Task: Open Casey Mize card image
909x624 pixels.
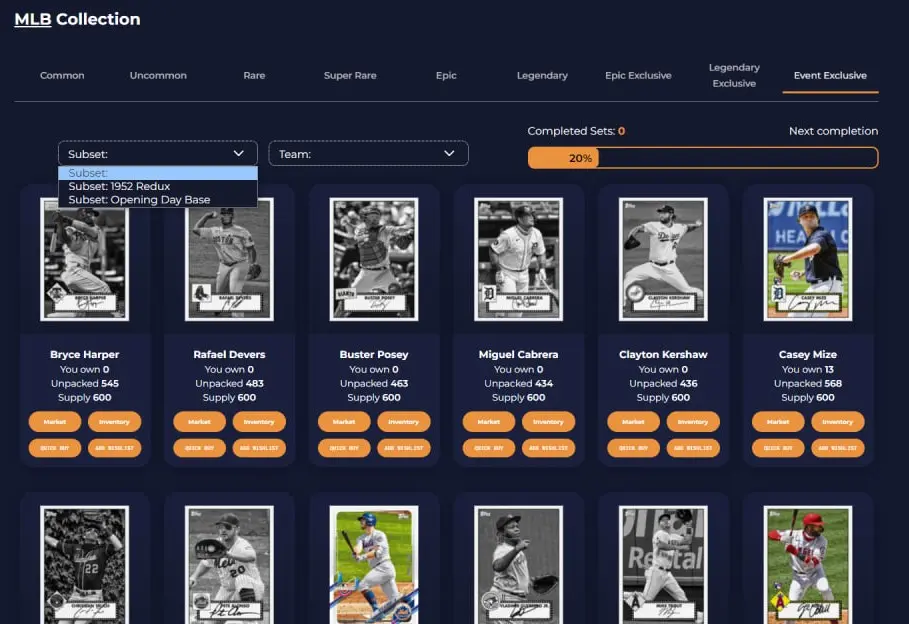Action: click(808, 259)
